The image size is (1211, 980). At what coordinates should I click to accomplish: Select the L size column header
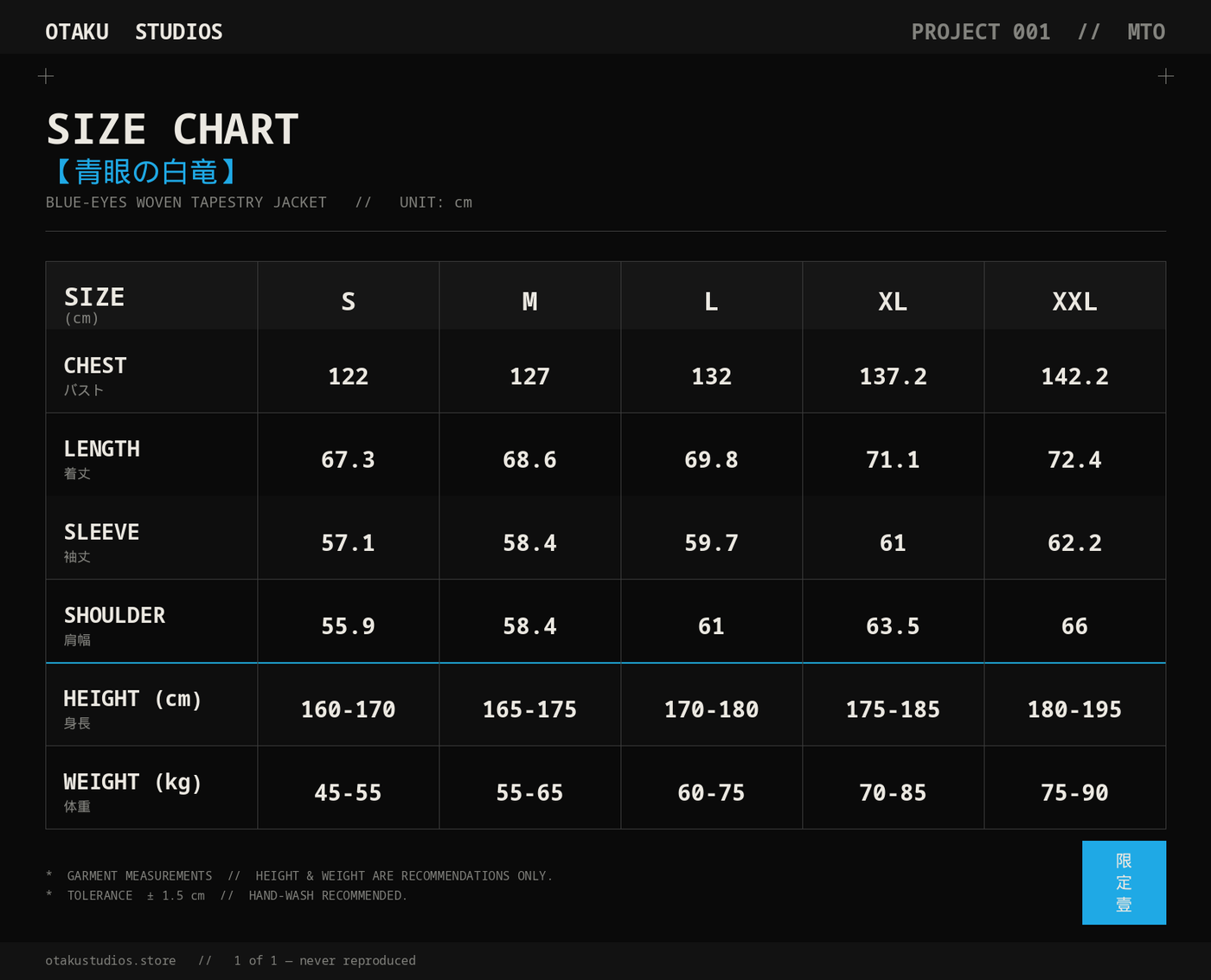point(712,296)
